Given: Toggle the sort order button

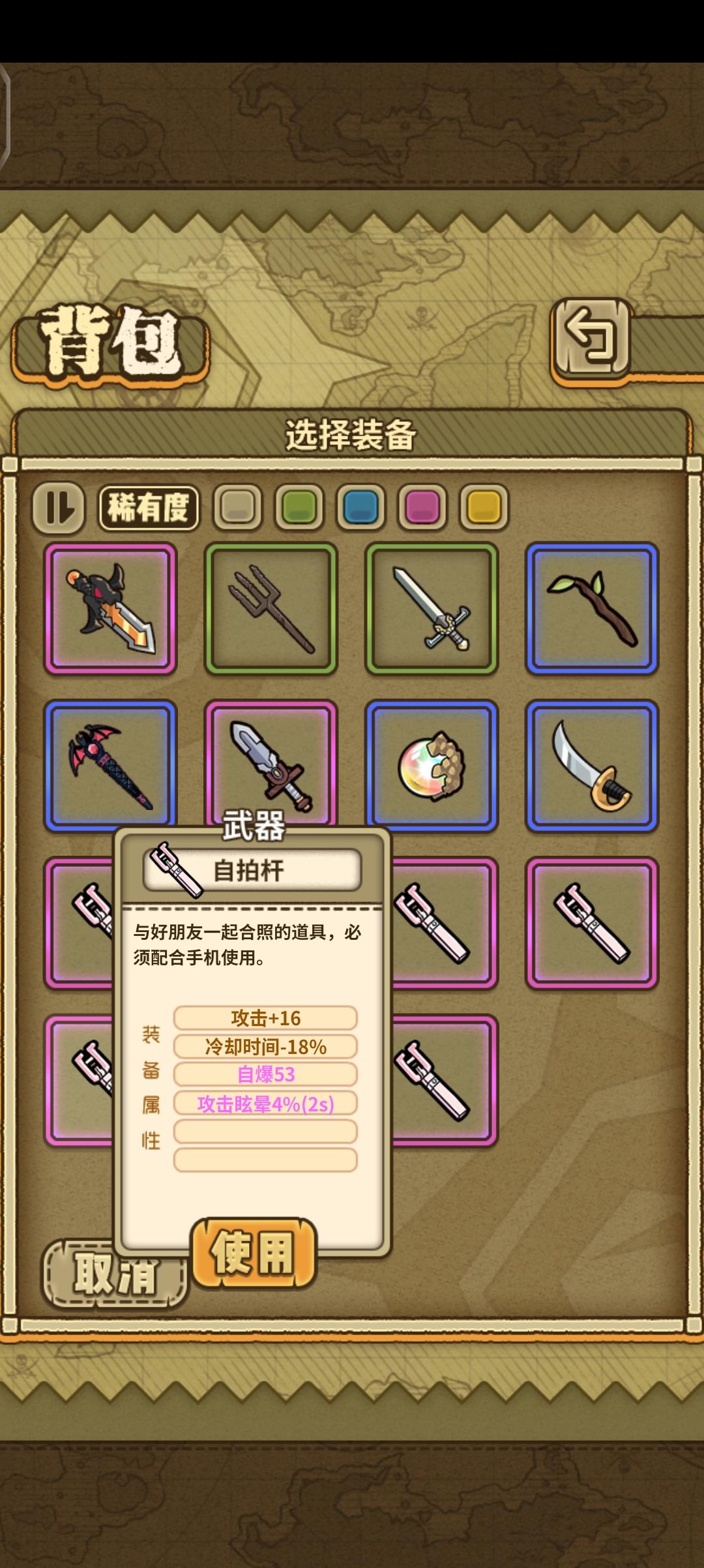Looking at the screenshot, I should point(59,507).
